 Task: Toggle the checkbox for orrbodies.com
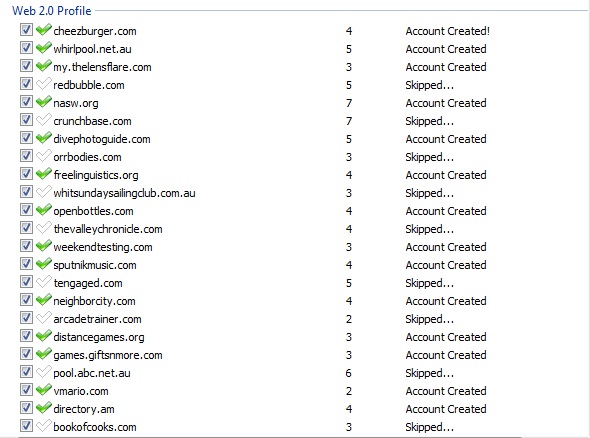pyautogui.click(x=26, y=156)
